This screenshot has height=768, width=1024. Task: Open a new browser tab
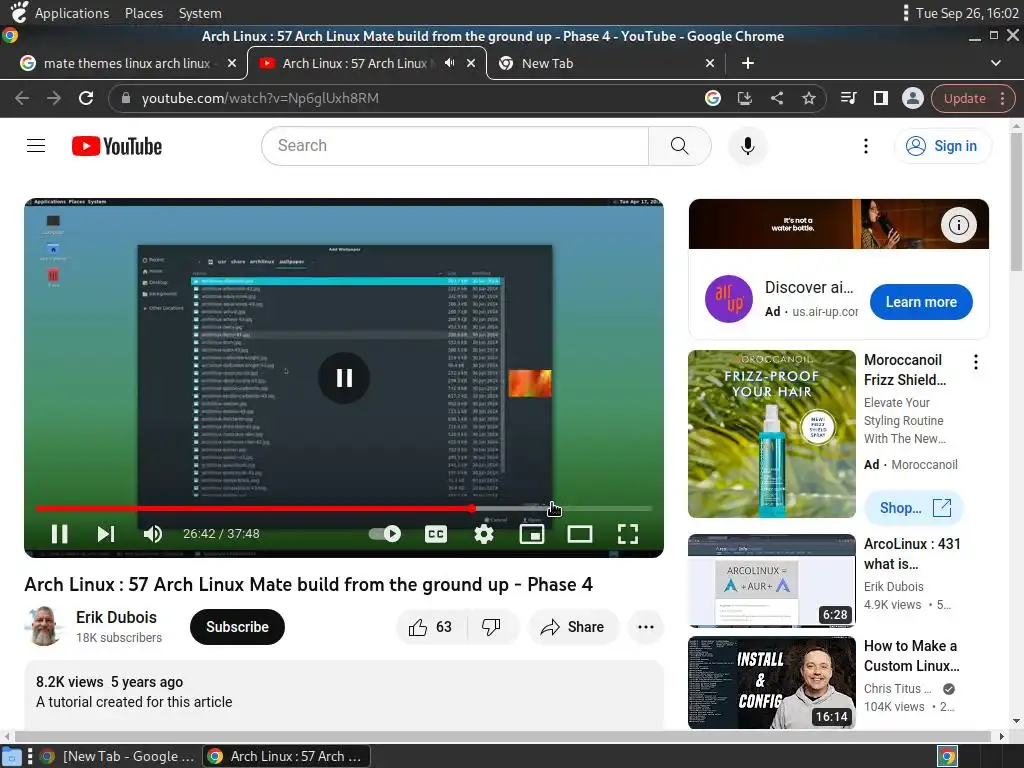pyautogui.click(x=748, y=63)
